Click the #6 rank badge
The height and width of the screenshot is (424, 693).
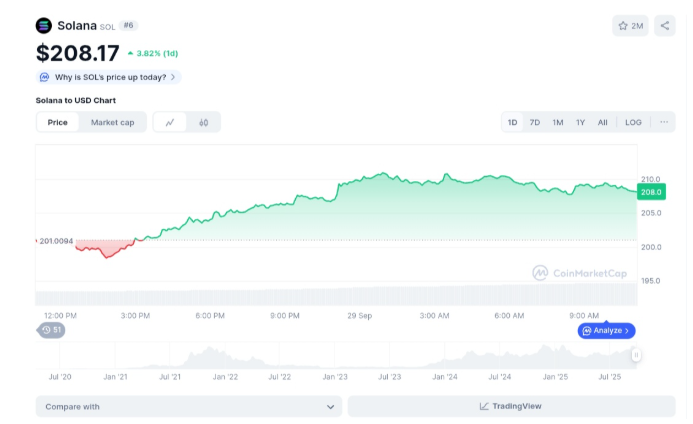pos(128,25)
